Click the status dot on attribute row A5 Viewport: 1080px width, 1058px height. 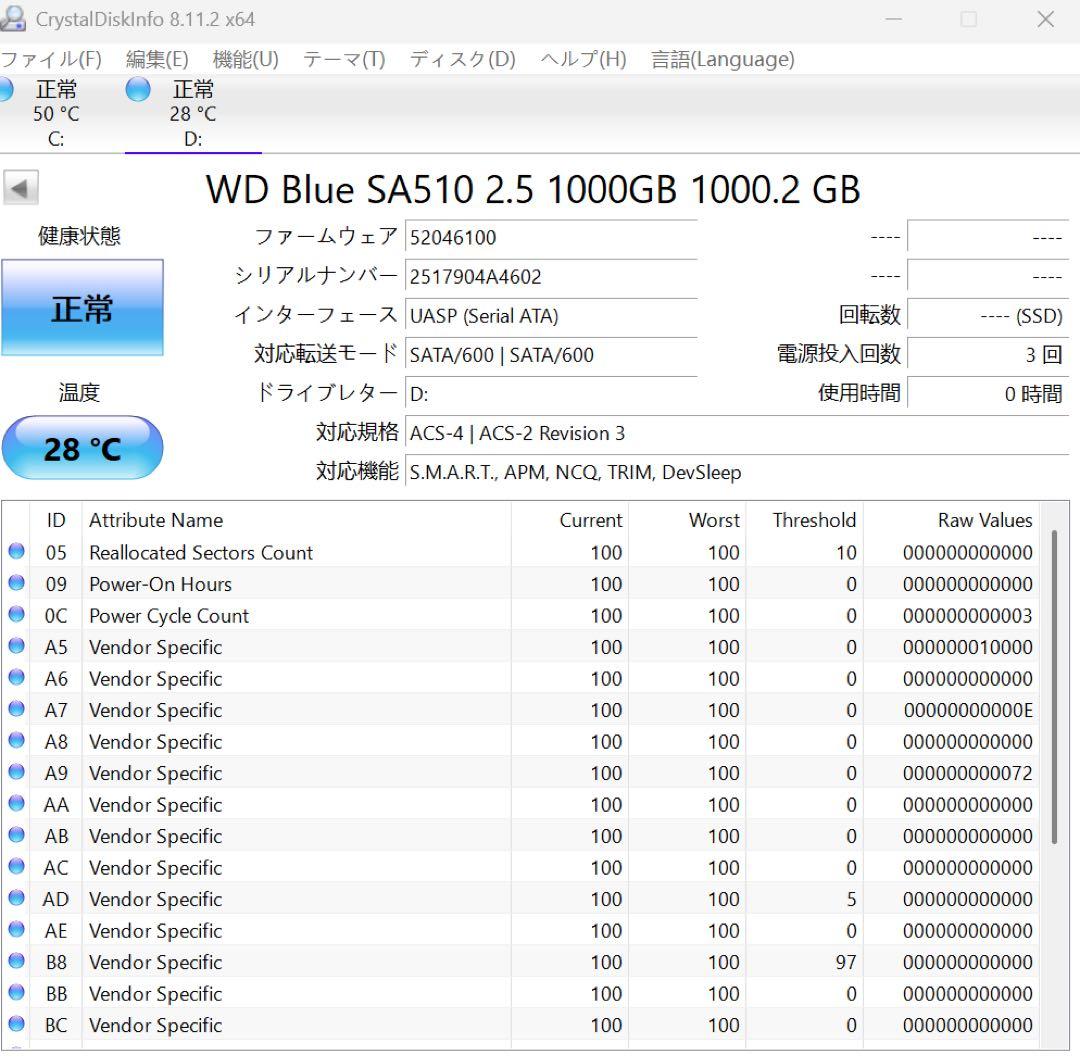tap(16, 647)
